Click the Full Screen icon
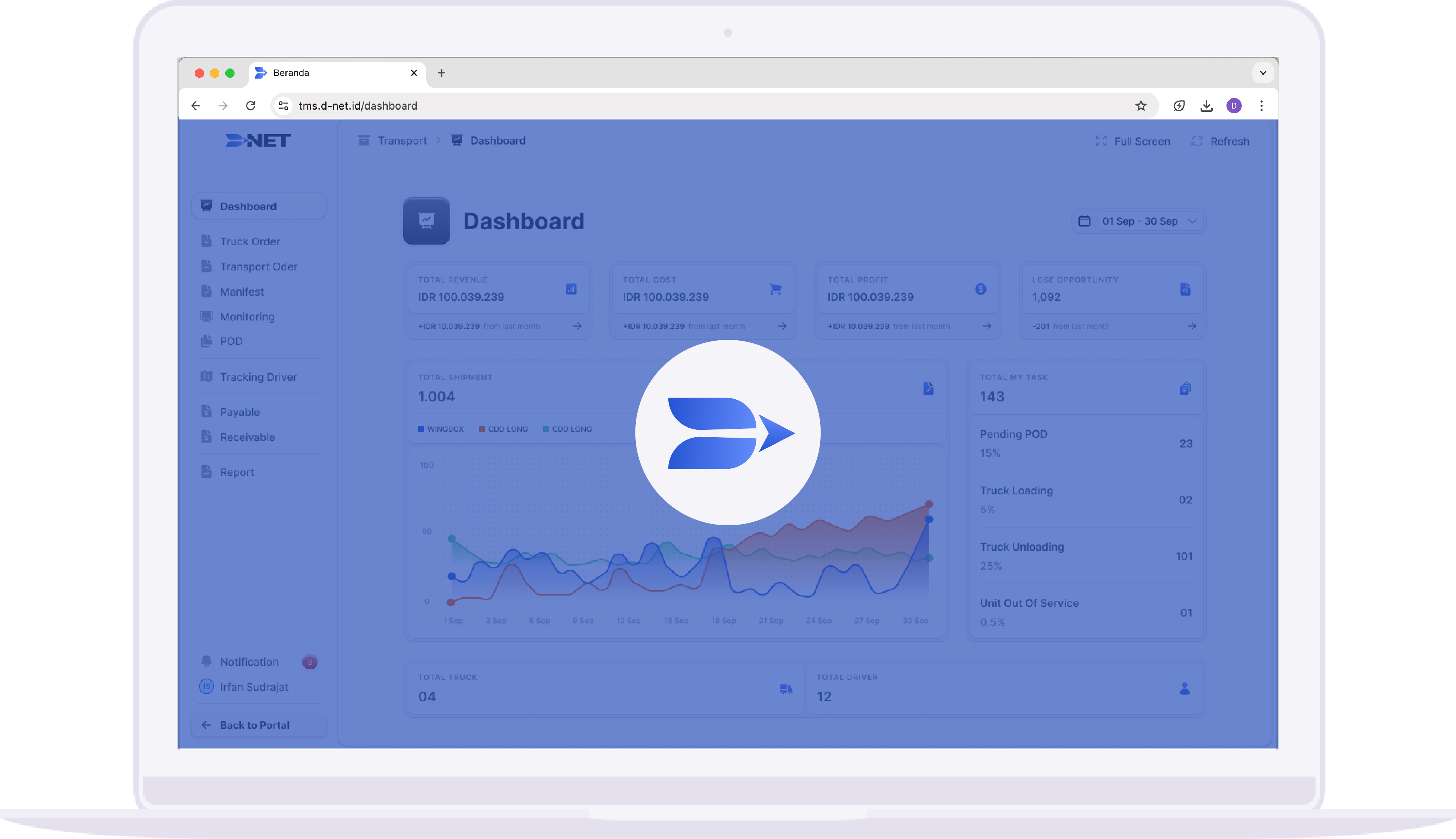 coord(1101,141)
